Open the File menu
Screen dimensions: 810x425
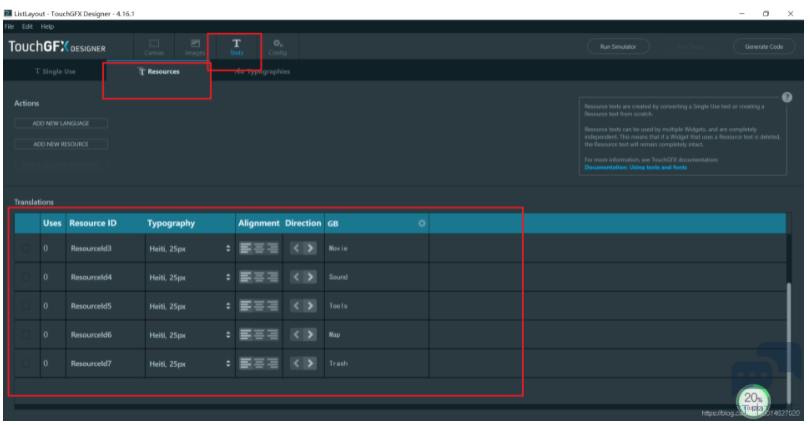click(x=9, y=26)
